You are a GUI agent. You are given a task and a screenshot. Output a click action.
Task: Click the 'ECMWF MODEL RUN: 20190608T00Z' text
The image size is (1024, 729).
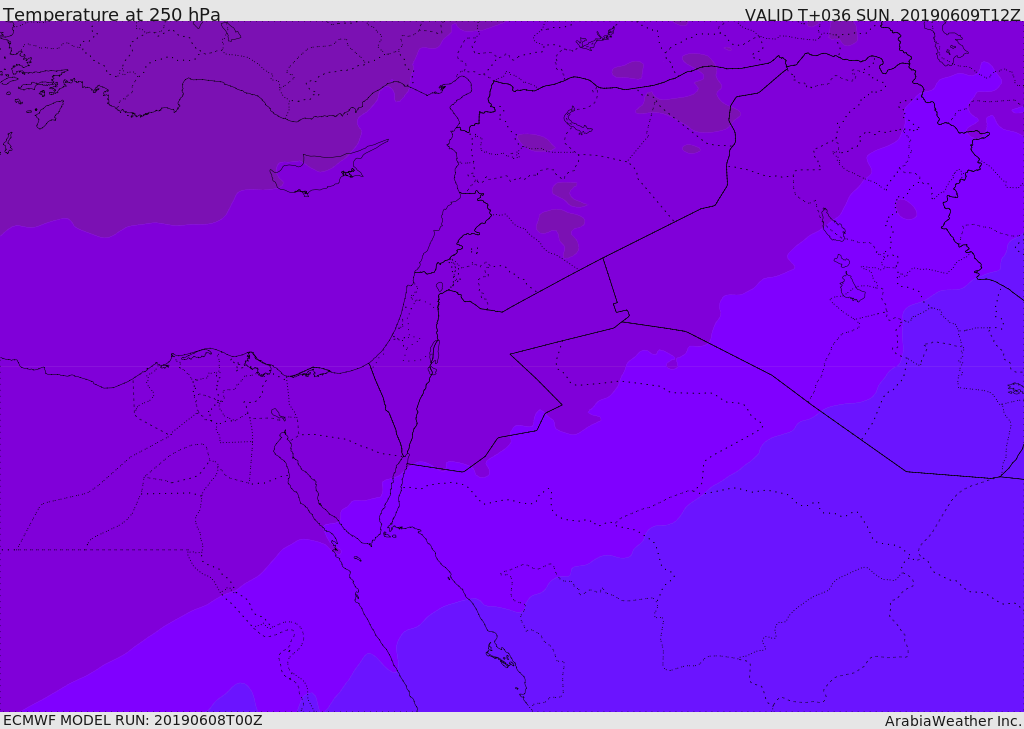[133, 720]
